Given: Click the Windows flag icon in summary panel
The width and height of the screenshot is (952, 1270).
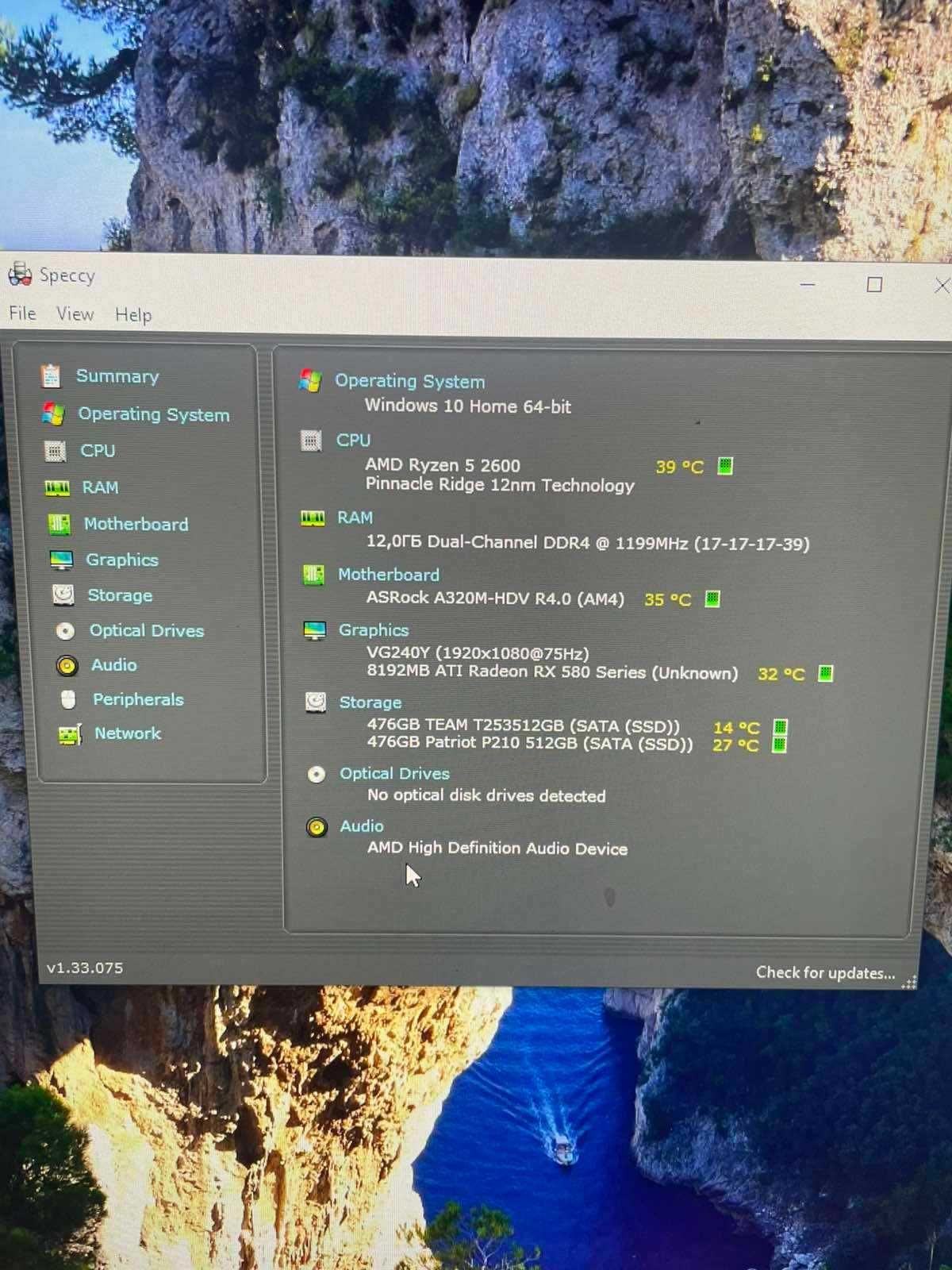Looking at the screenshot, I should click(309, 381).
